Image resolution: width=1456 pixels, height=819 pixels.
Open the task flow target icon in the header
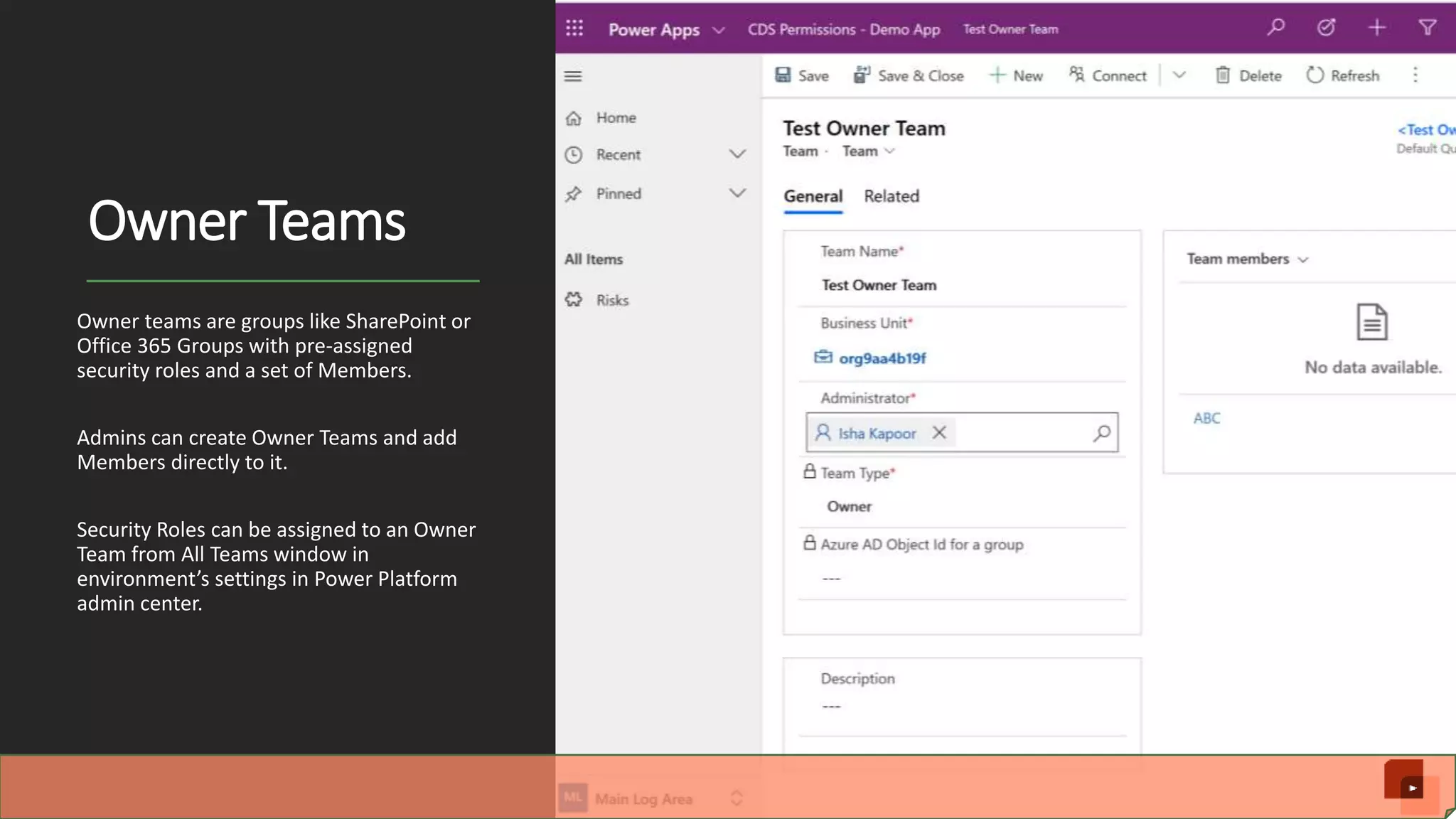click(x=1326, y=28)
